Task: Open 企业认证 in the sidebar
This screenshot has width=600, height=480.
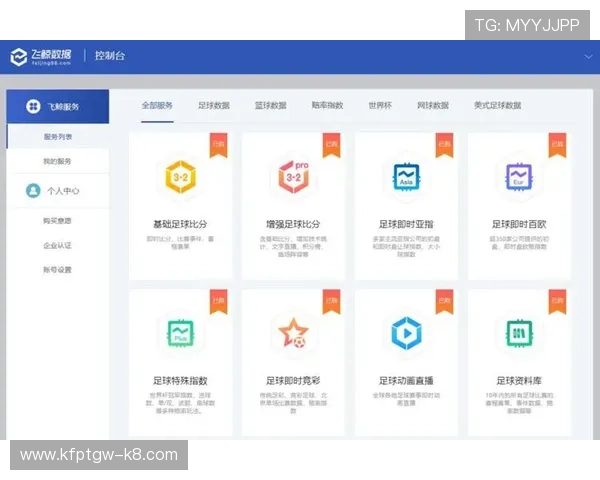Action: click(x=57, y=245)
